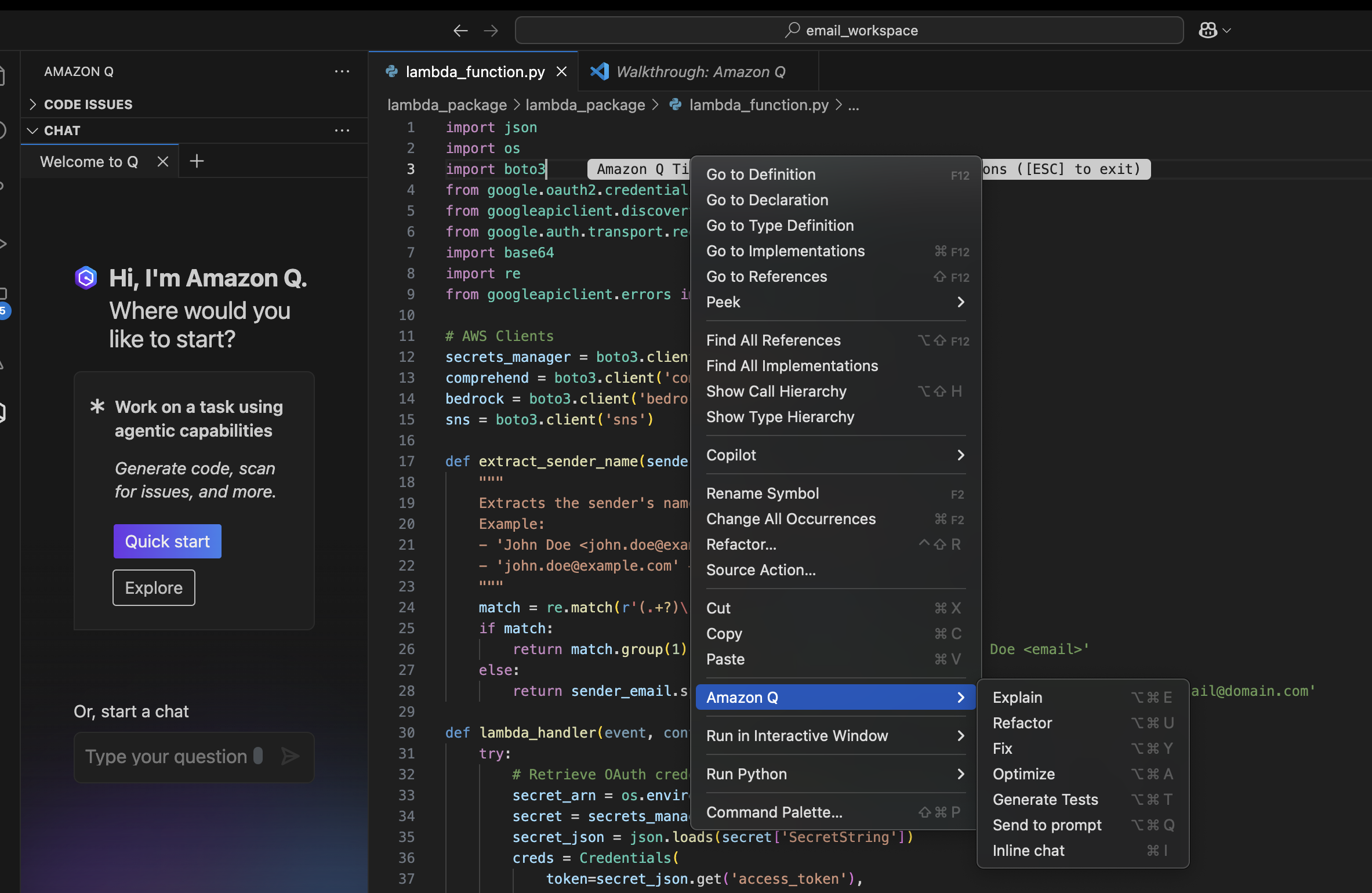Expand the CODE ISSUES section
Image resolution: width=1372 pixels, height=893 pixels.
pyautogui.click(x=88, y=104)
